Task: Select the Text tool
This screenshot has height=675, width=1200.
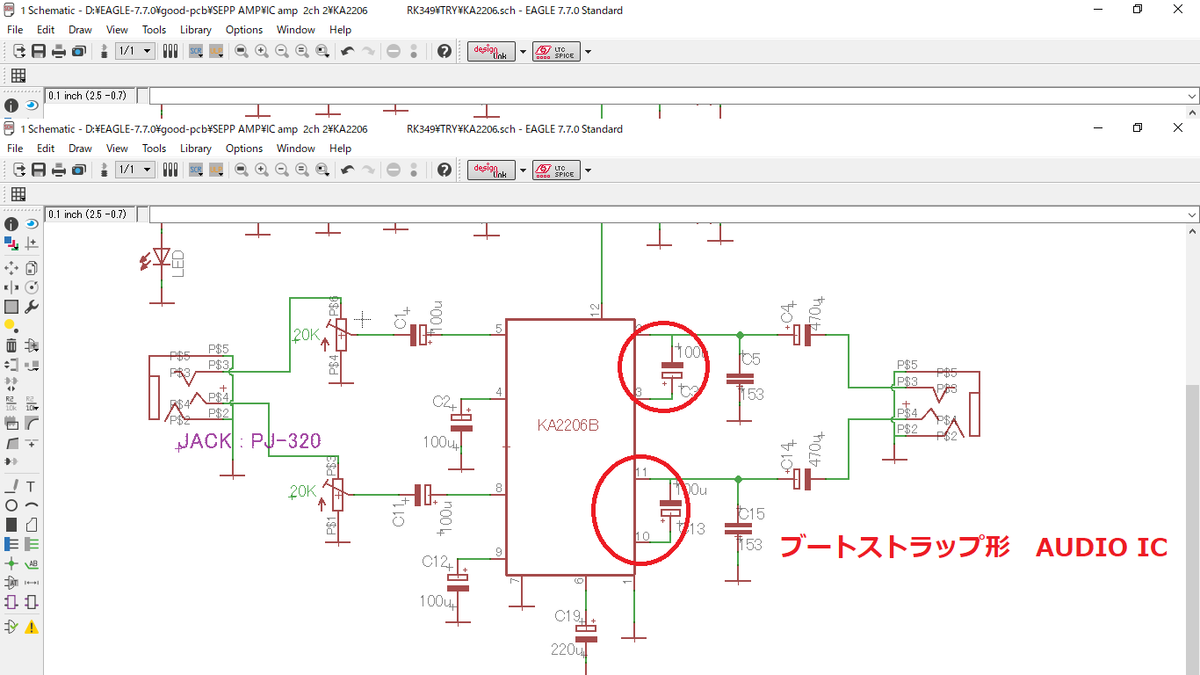Action: pos(31,486)
